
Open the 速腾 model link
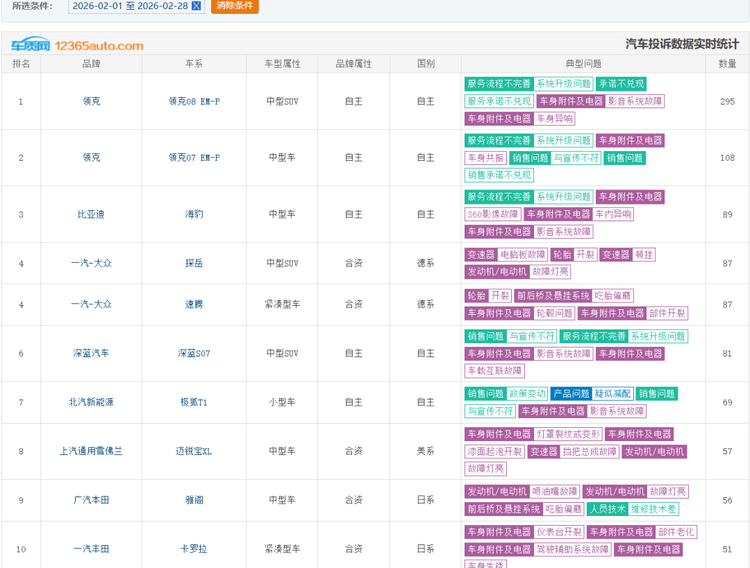[194, 305]
